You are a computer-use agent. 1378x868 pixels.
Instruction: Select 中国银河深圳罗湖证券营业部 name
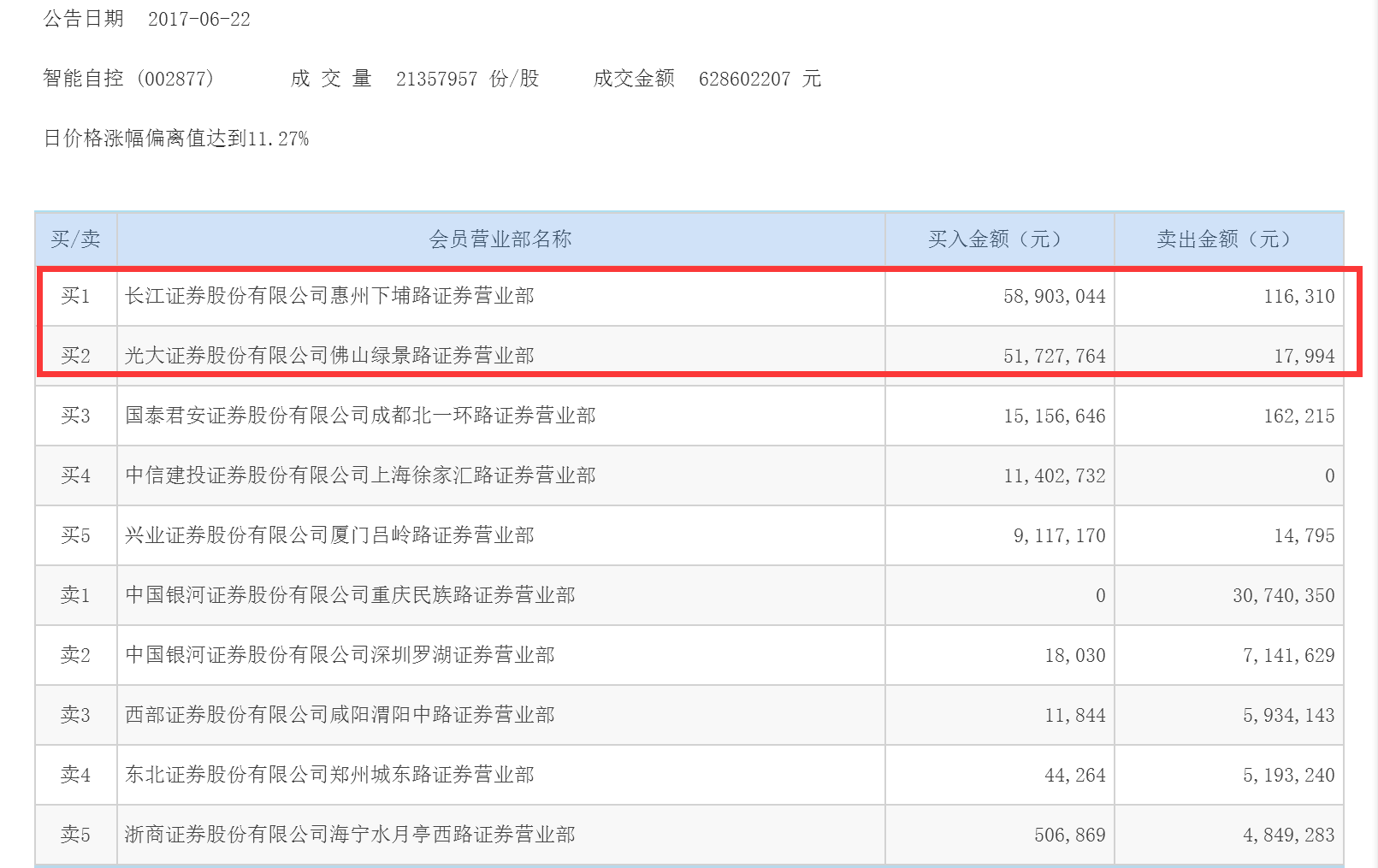tap(340, 655)
